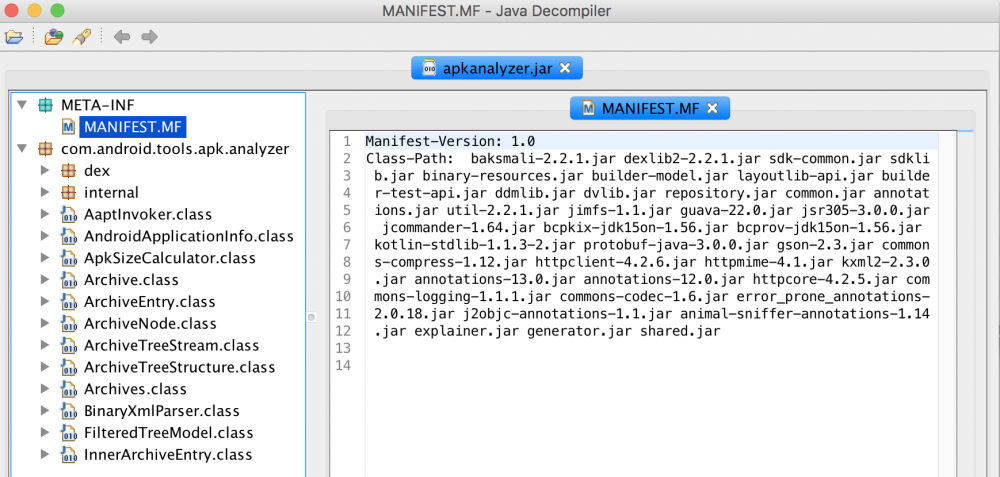This screenshot has width=1000, height=477.
Task: Select AaptInvoker.class in the tree
Action: pyautogui.click(x=148, y=214)
